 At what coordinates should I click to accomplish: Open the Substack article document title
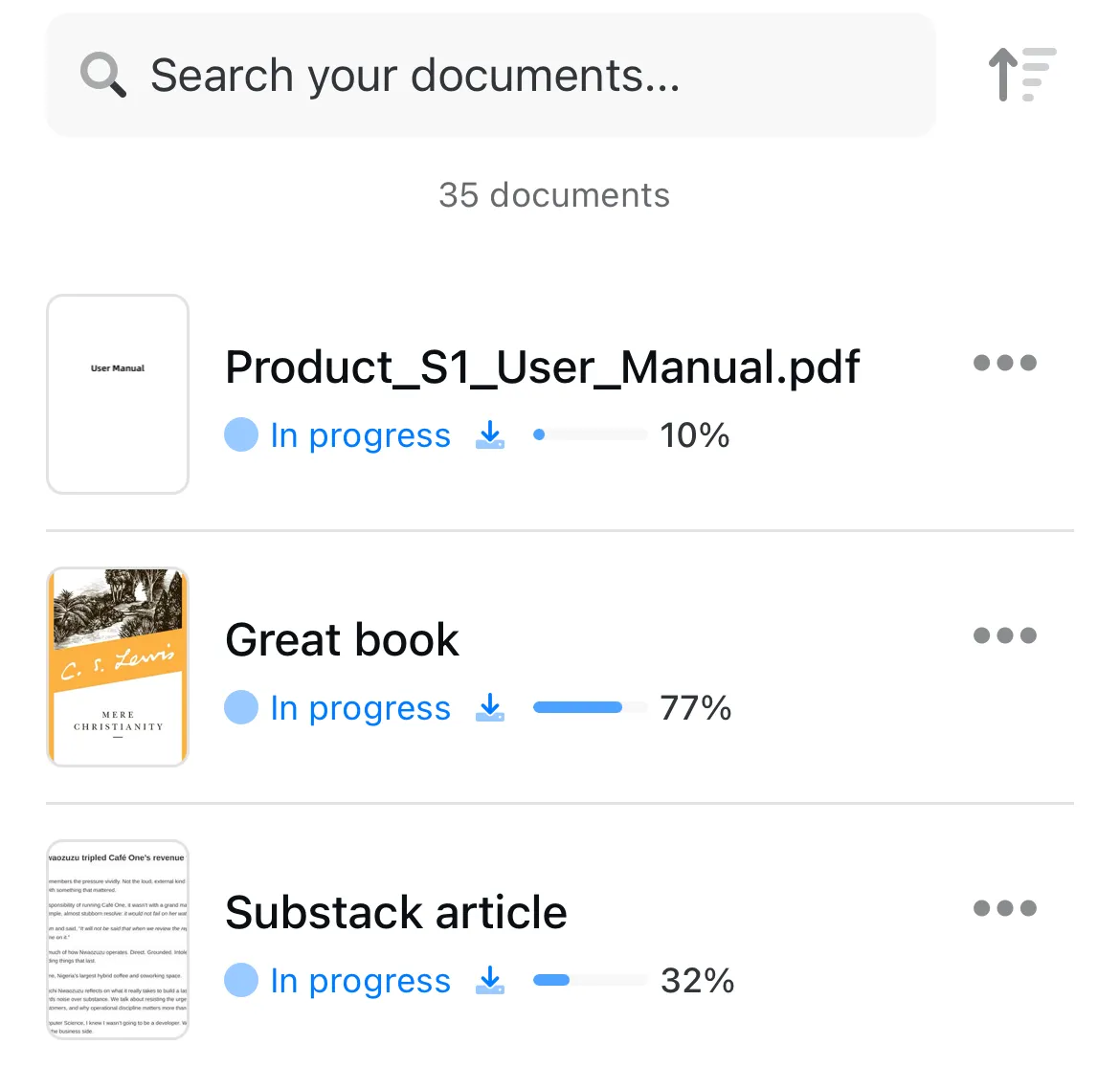click(x=395, y=913)
